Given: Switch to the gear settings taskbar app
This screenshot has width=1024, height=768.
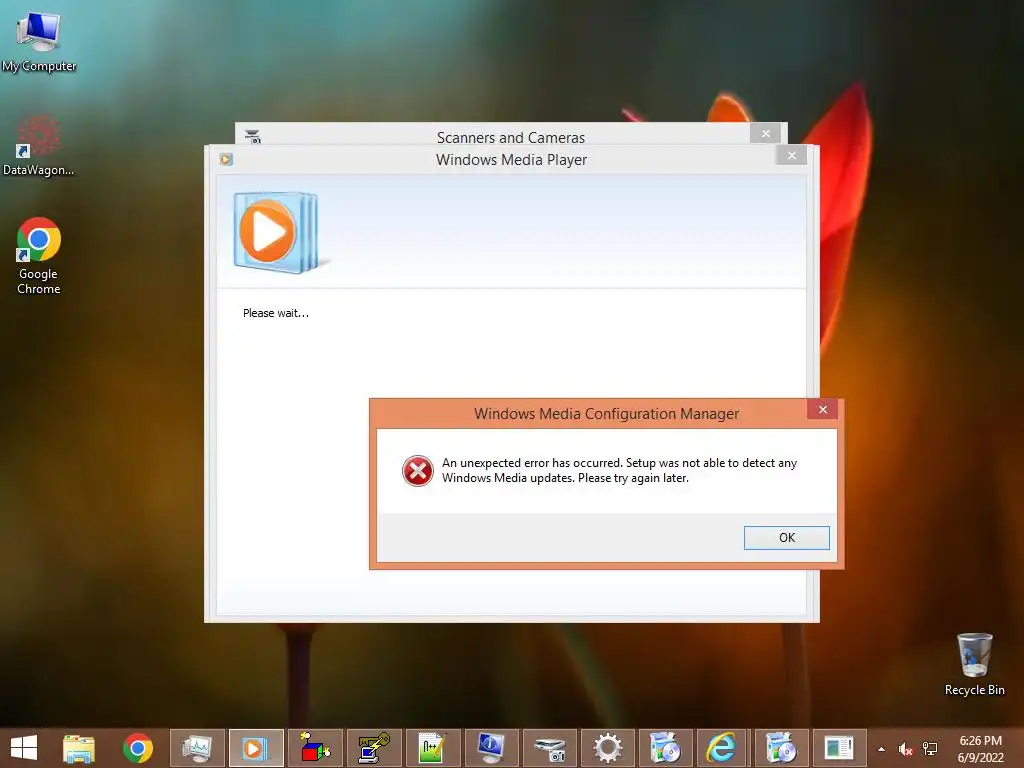Looking at the screenshot, I should coord(607,748).
